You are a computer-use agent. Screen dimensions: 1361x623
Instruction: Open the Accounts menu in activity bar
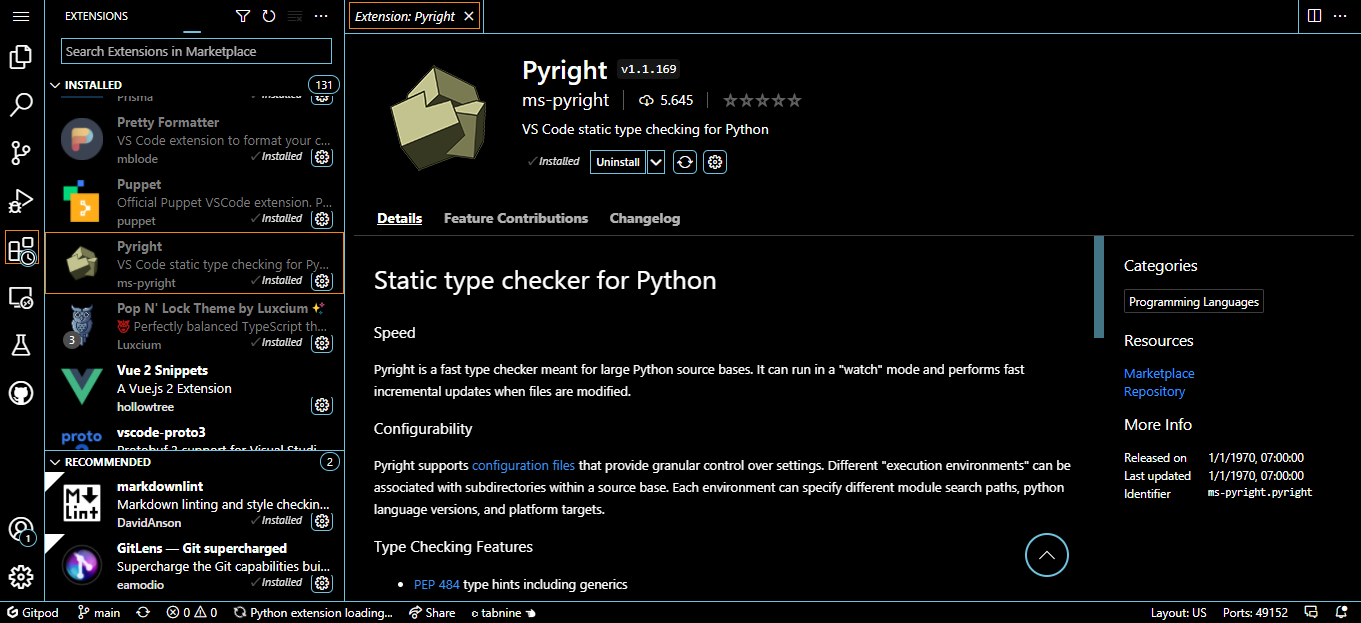pyautogui.click(x=21, y=530)
